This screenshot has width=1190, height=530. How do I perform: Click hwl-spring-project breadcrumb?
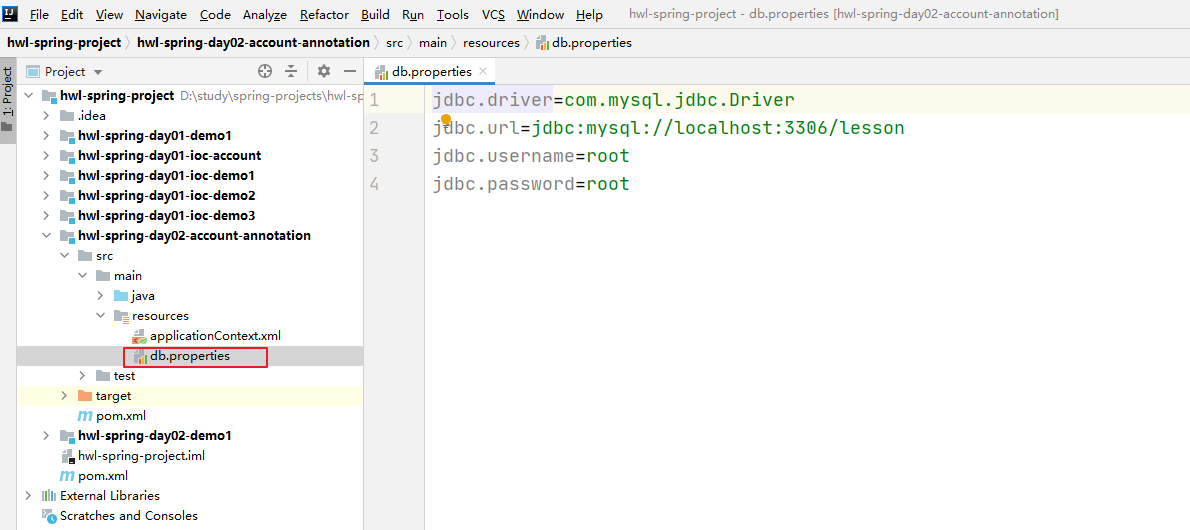click(x=64, y=43)
